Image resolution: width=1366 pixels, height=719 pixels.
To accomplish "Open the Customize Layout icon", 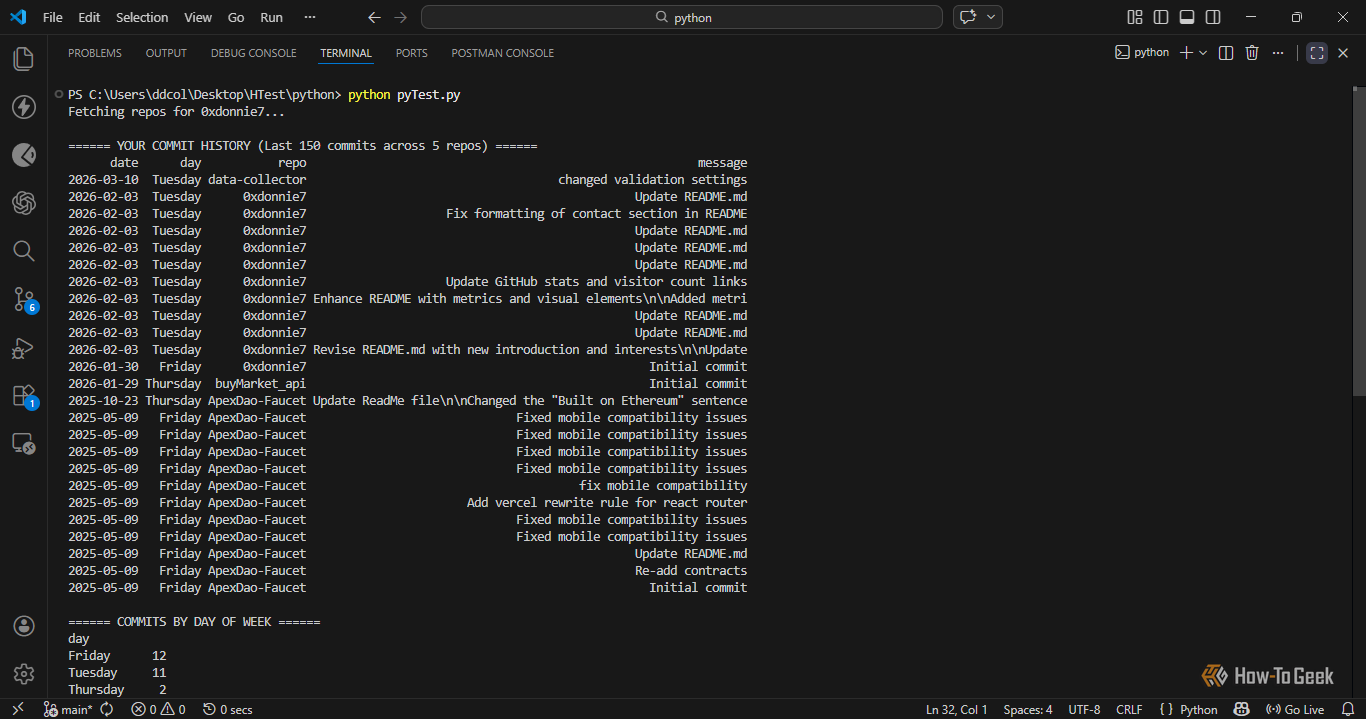I will (x=1135, y=17).
